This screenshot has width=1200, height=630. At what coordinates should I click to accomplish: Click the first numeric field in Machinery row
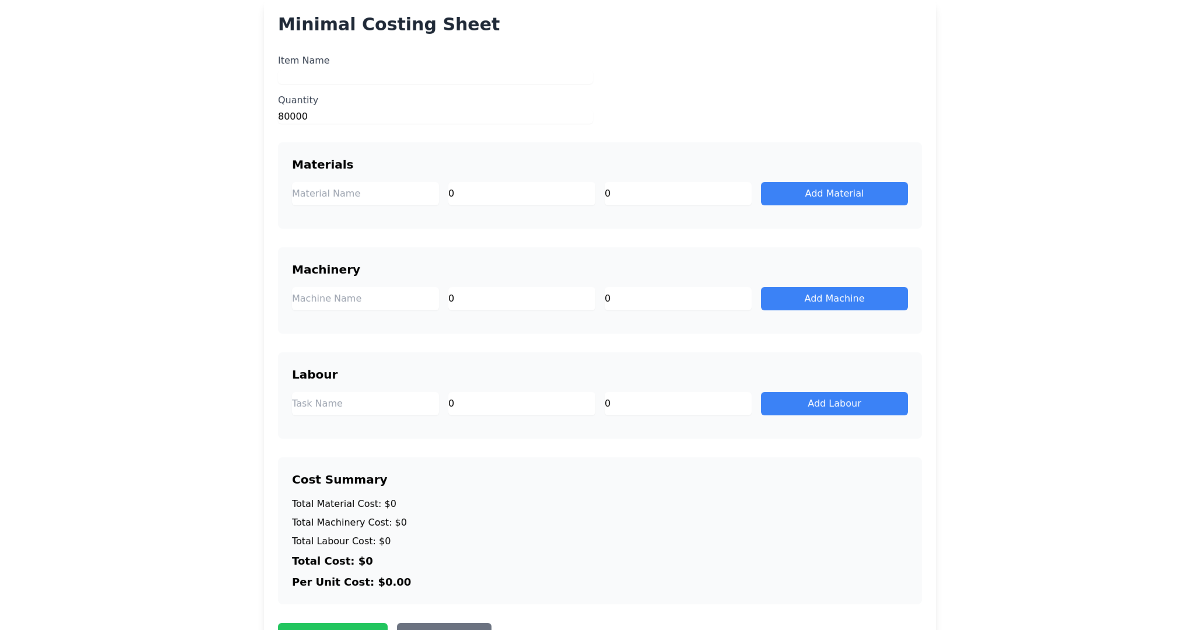coord(519,298)
